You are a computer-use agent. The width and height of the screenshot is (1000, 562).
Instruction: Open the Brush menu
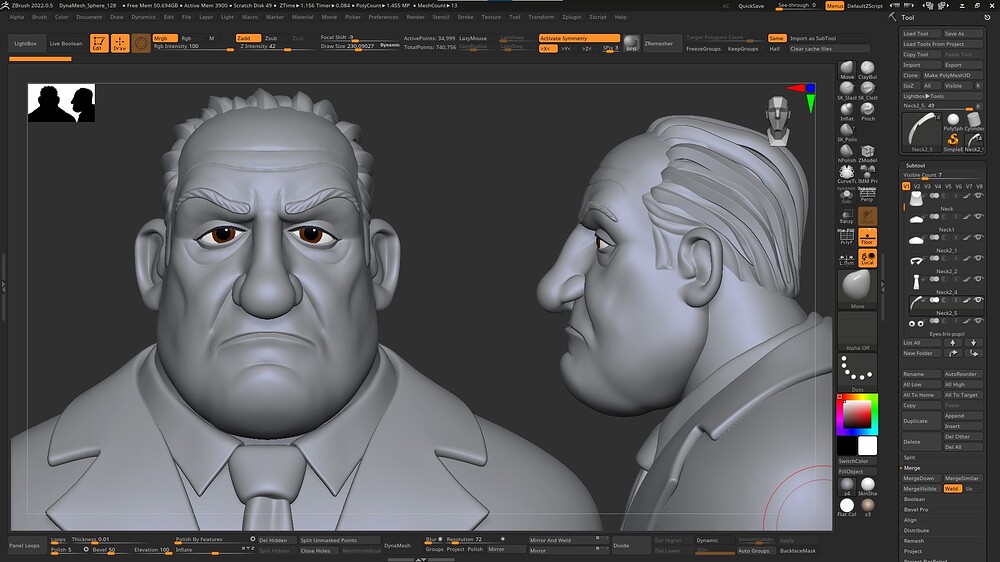point(40,17)
